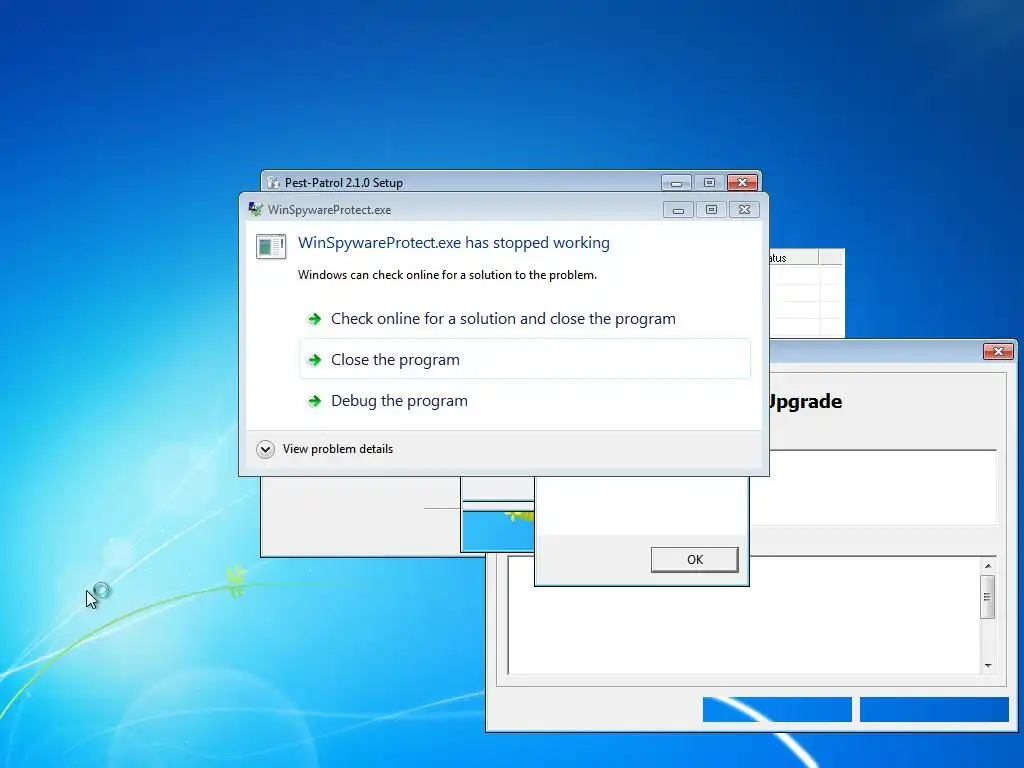Image resolution: width=1024 pixels, height=768 pixels.
Task: Click green arrow beside Close the program
Action: coord(314,360)
